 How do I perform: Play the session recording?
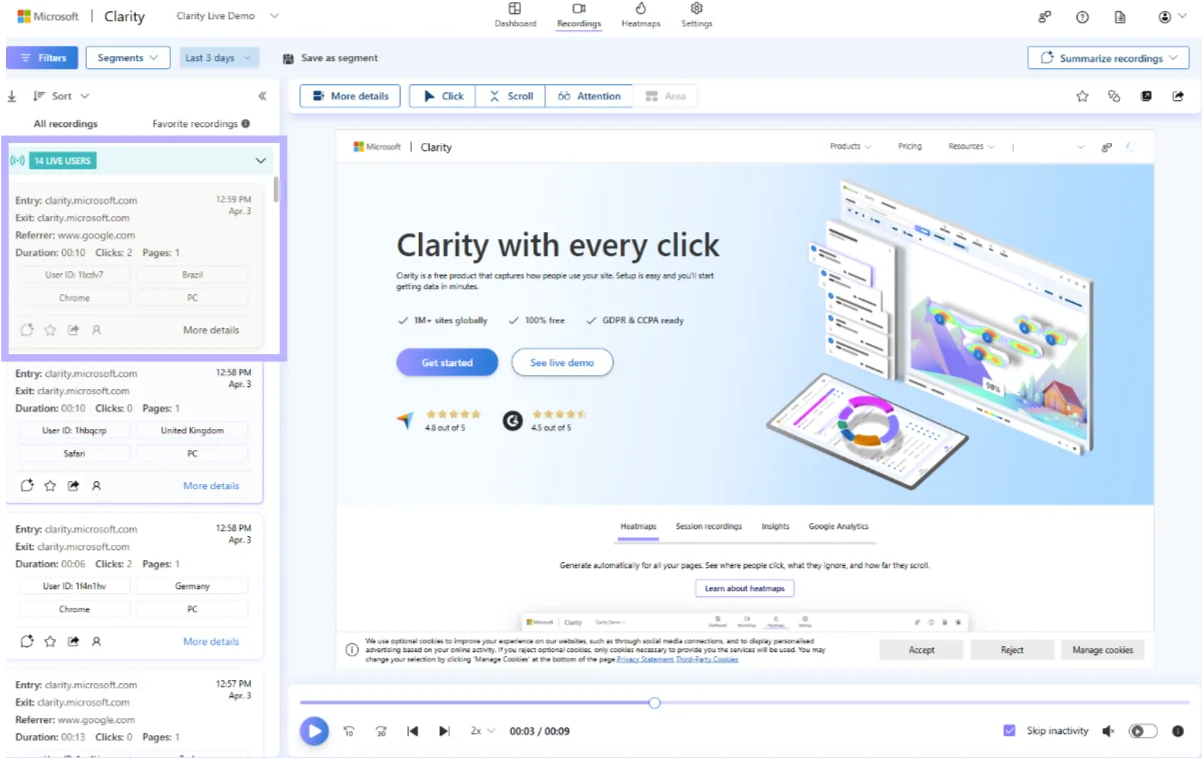click(314, 731)
